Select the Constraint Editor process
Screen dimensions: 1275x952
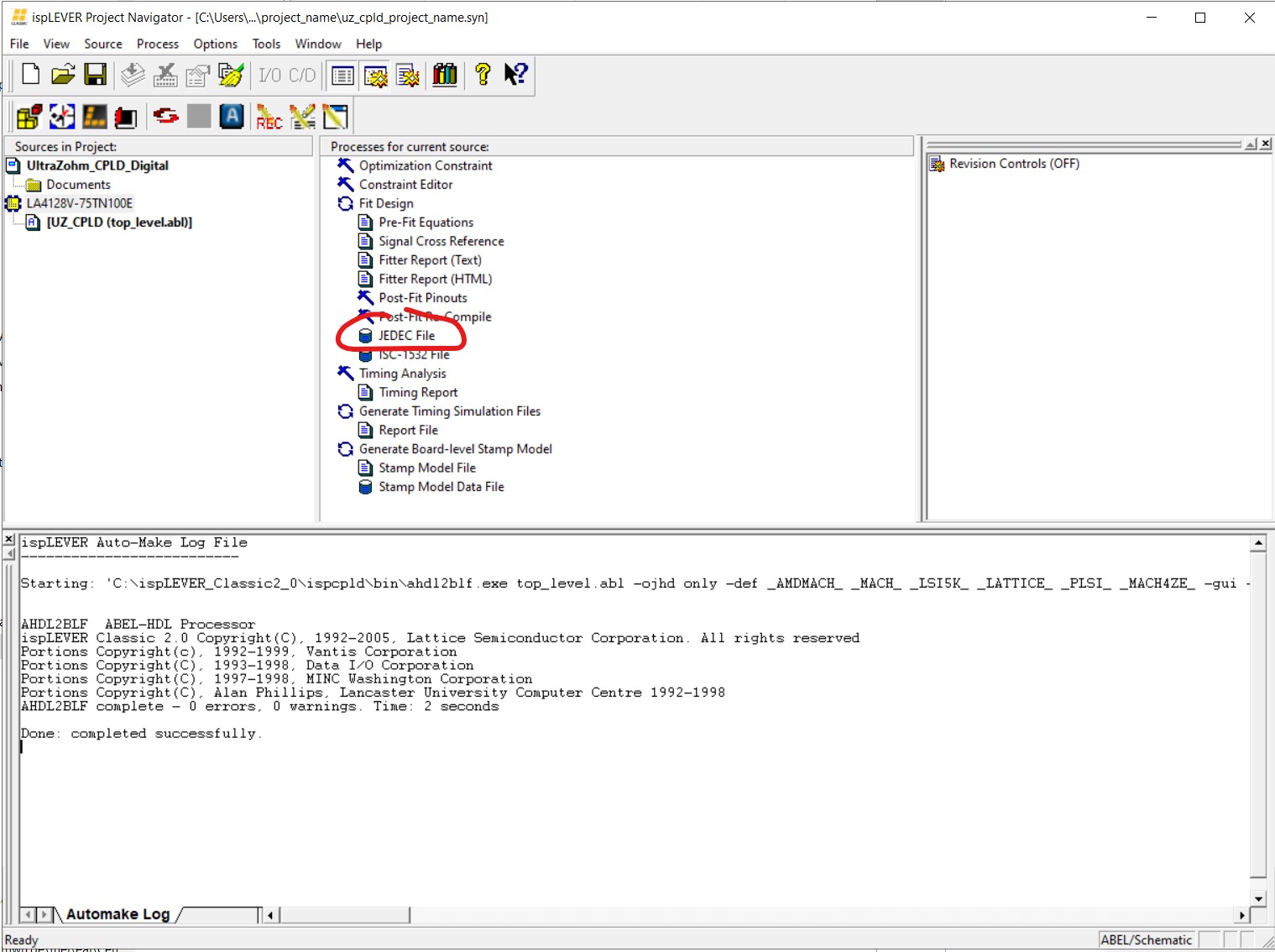(x=405, y=185)
